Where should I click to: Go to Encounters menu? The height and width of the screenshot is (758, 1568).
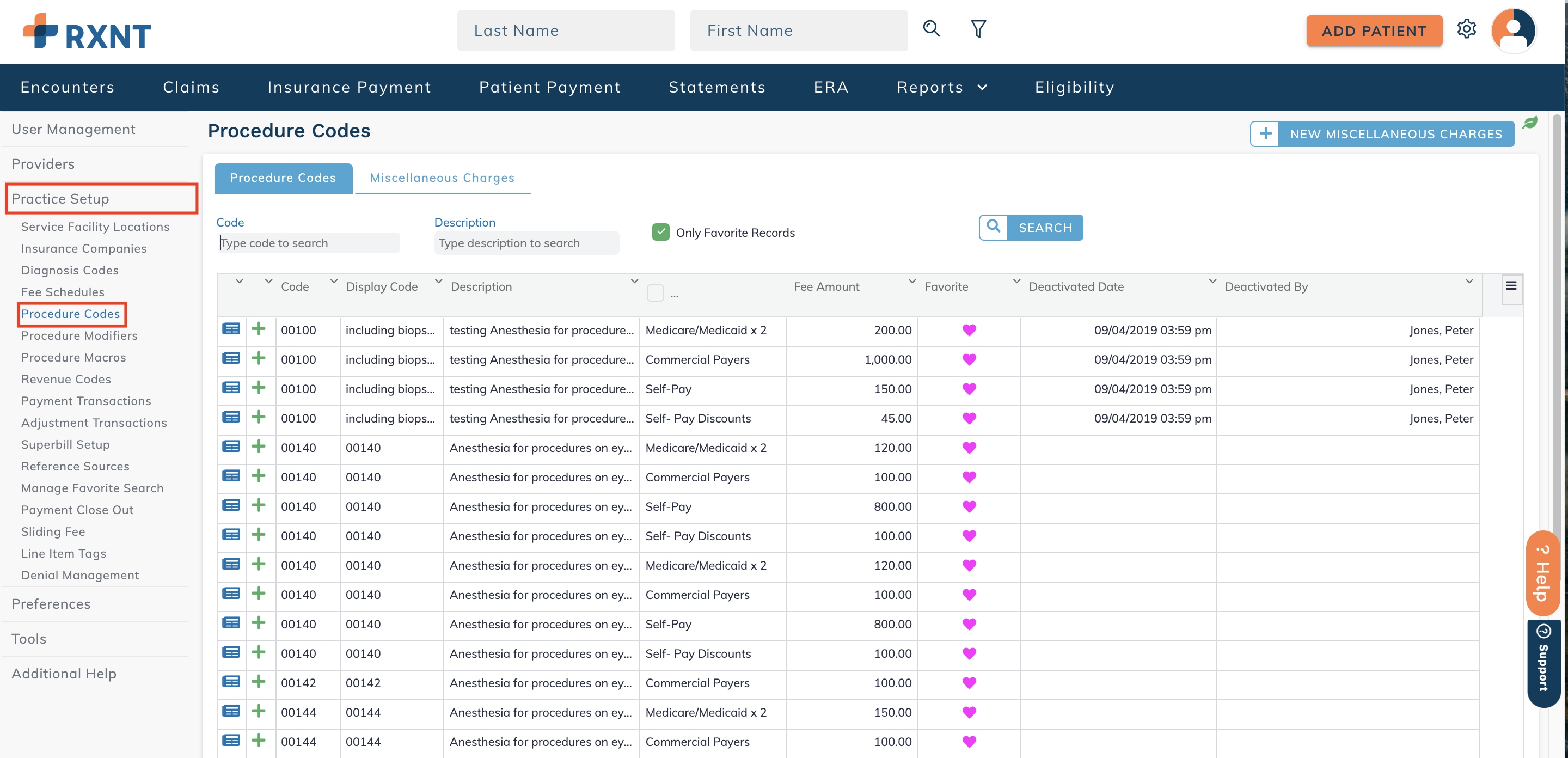(67, 87)
